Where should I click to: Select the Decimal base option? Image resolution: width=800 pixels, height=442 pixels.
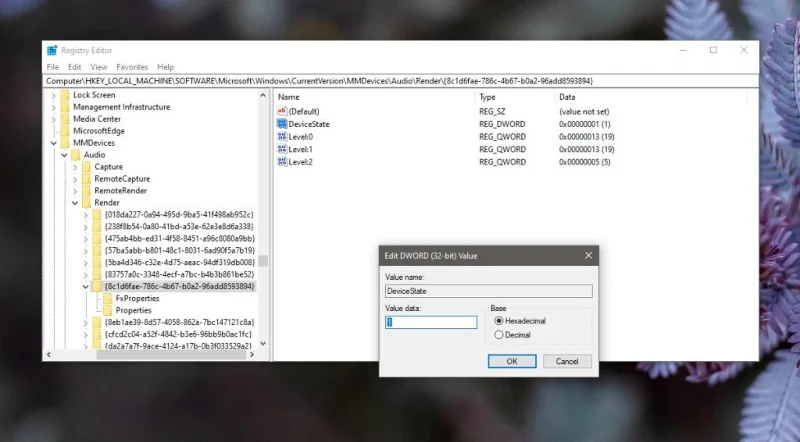[498, 335]
